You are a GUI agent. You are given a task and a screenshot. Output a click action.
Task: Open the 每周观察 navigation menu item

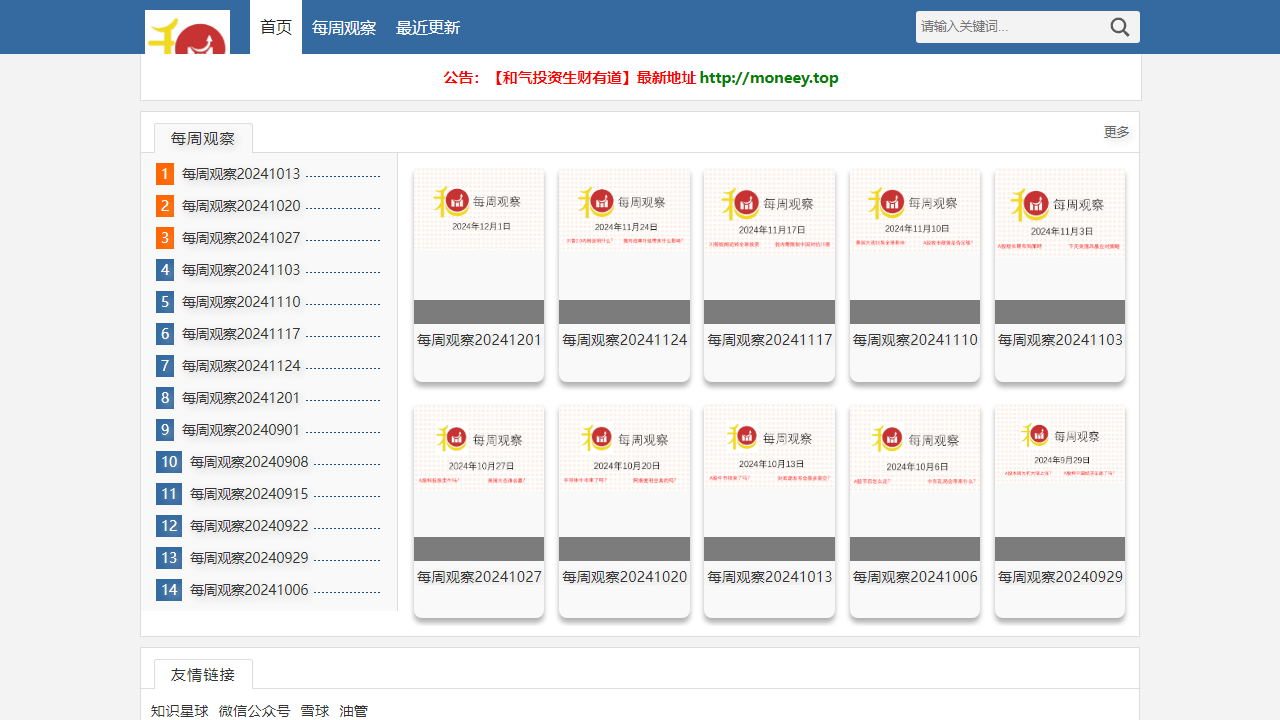coord(344,28)
